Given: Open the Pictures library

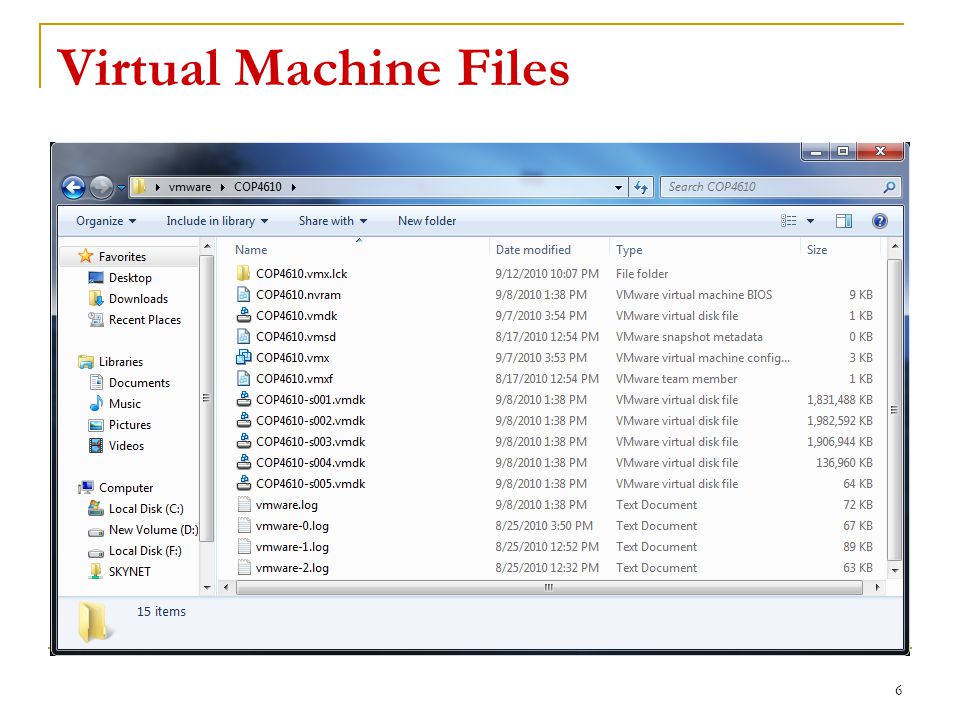Looking at the screenshot, I should 130,425.
